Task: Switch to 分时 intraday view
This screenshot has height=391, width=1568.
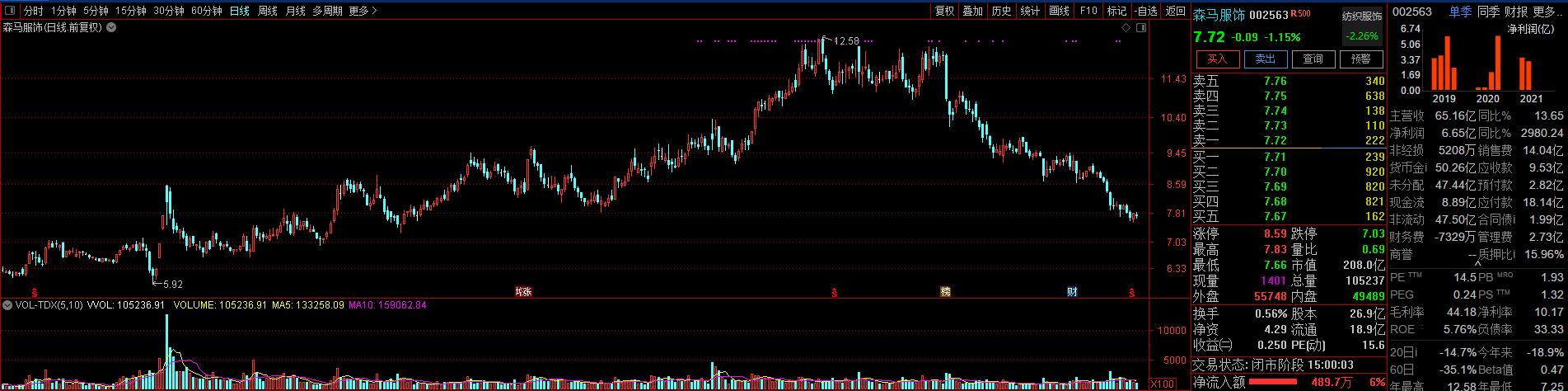Action: pos(33,11)
